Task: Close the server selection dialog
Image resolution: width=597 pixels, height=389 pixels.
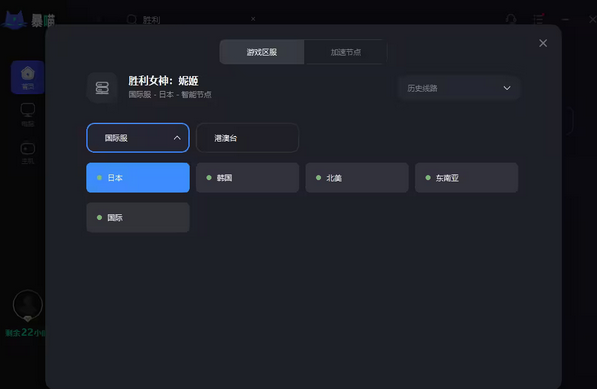Action: [543, 43]
